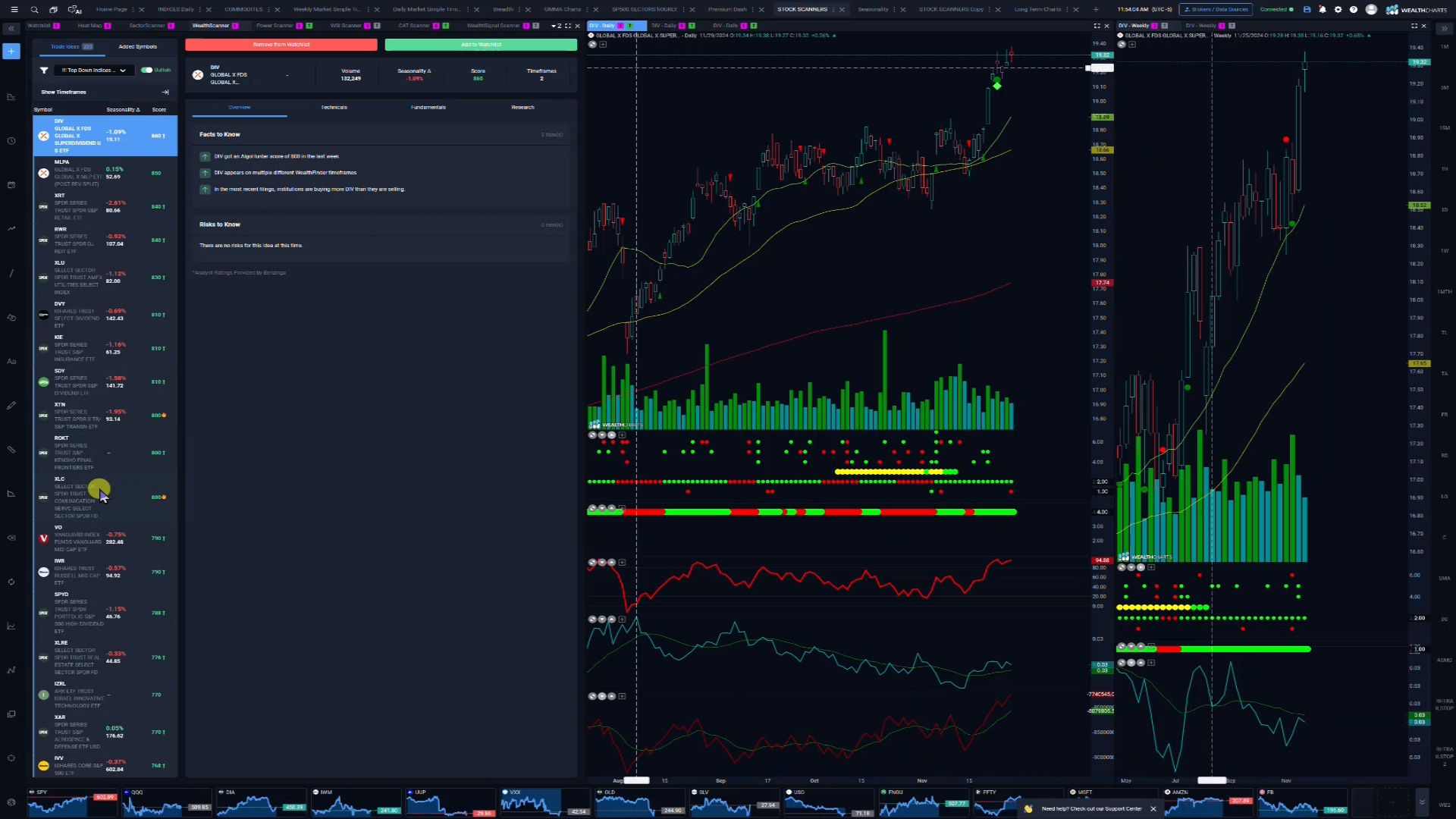Toggle the S badge on WealthScanner tab

(235, 26)
